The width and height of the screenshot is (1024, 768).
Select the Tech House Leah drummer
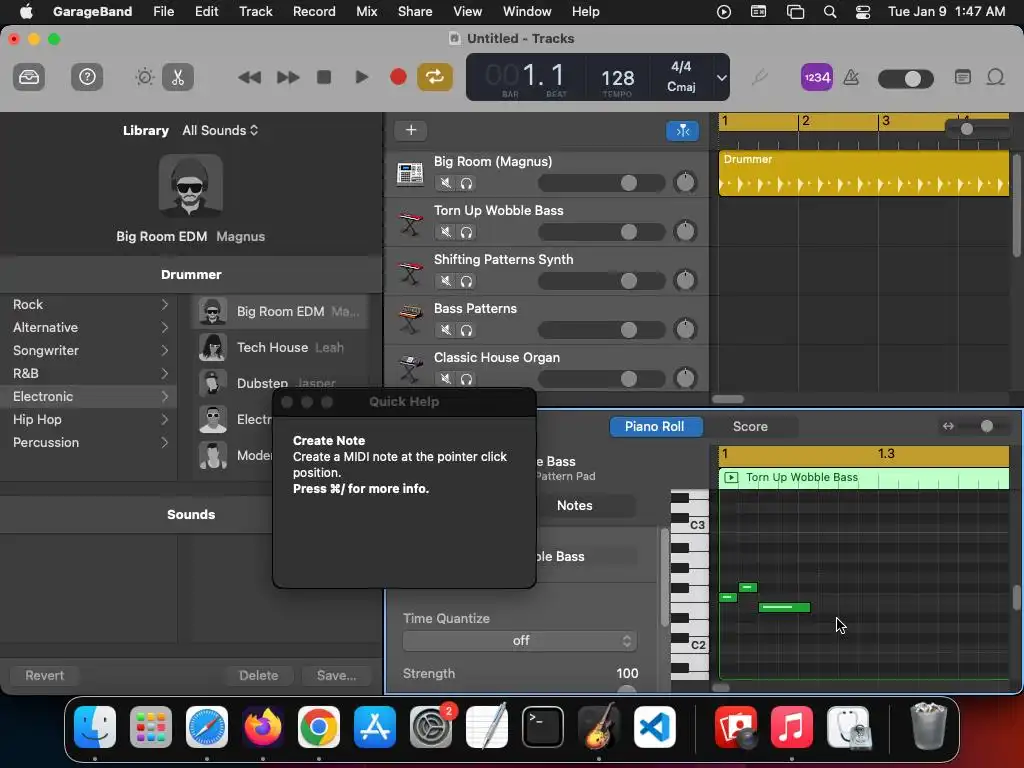point(281,347)
